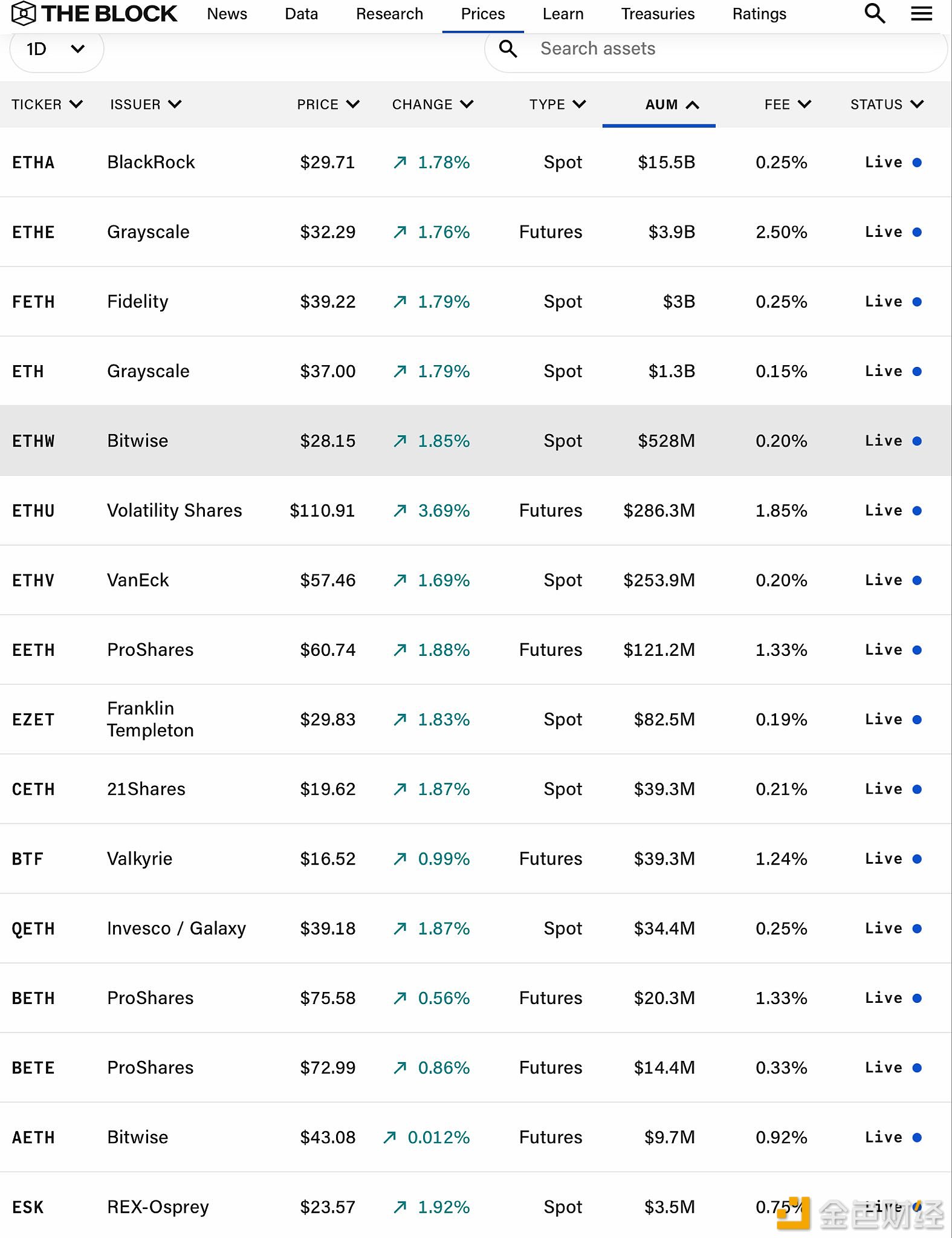This screenshot has height=1238, width=952.
Task: Click the Live status dot for BlackRock ETHA
Action: click(x=917, y=163)
